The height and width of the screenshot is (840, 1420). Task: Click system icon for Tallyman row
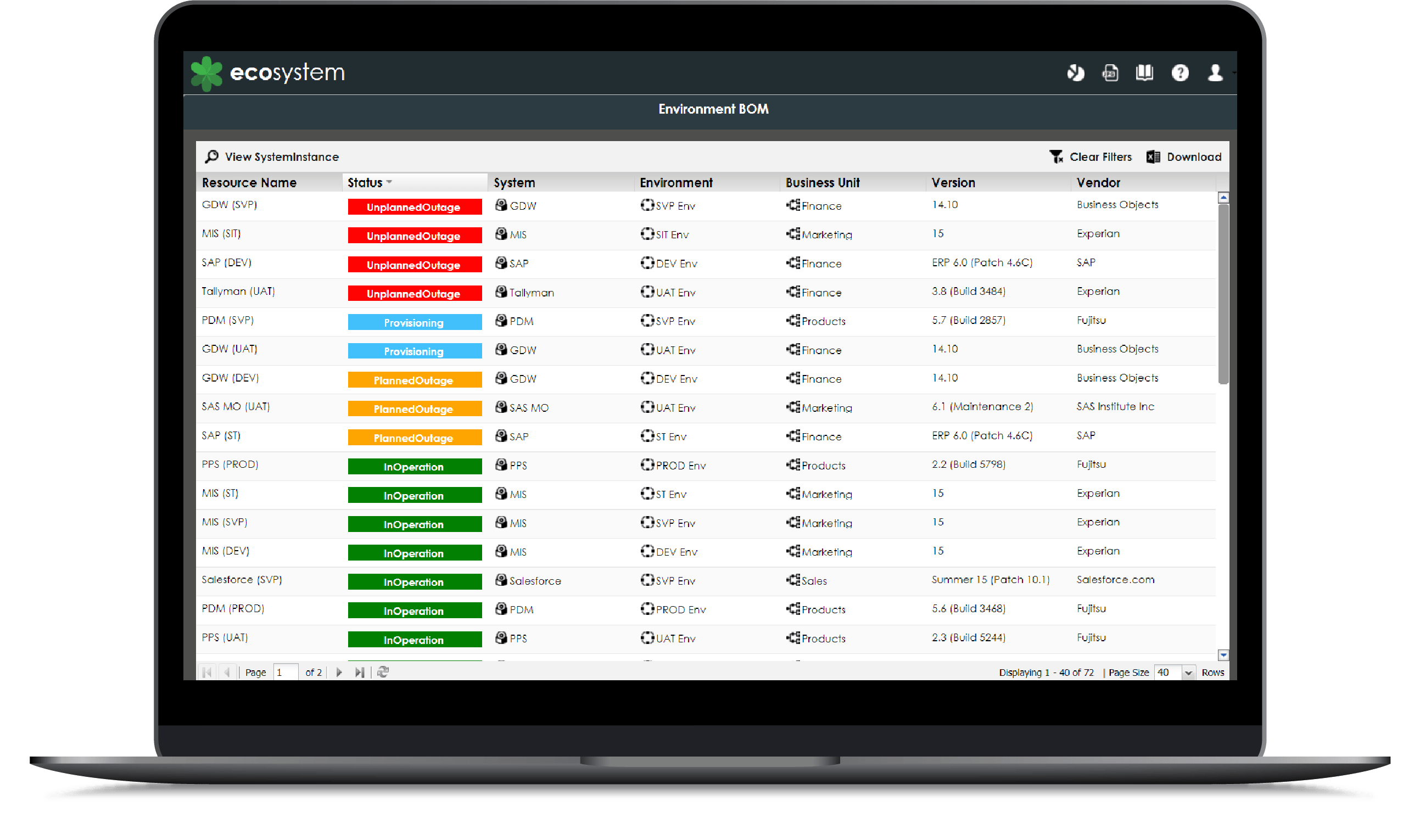tap(501, 292)
